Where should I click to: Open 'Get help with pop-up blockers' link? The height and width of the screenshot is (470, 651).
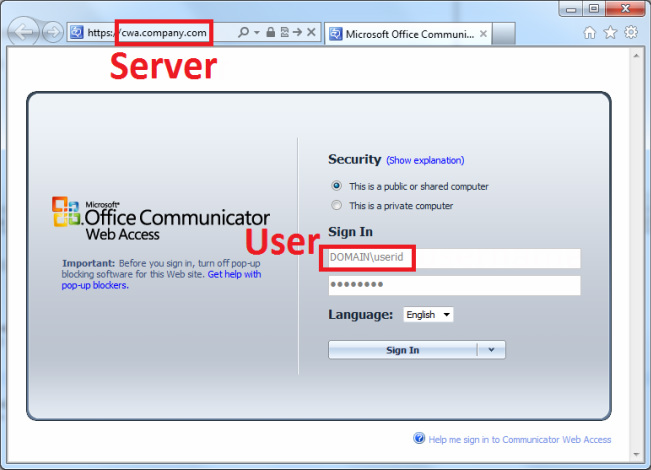[x=162, y=280]
